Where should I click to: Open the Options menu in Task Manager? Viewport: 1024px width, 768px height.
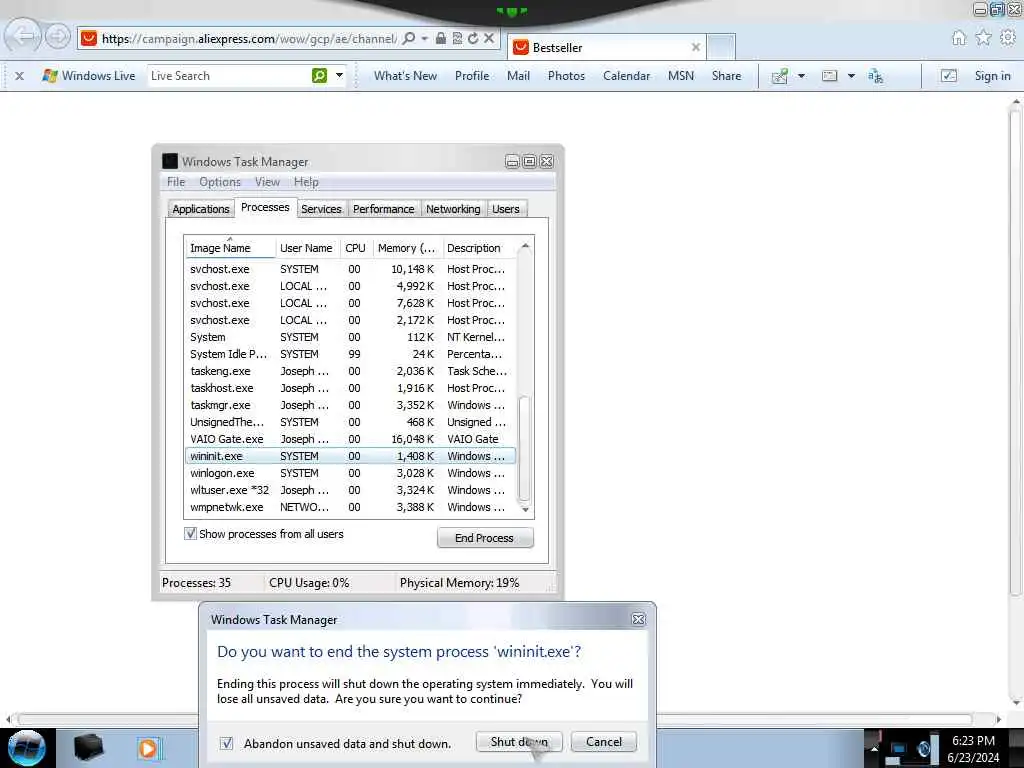(220, 182)
